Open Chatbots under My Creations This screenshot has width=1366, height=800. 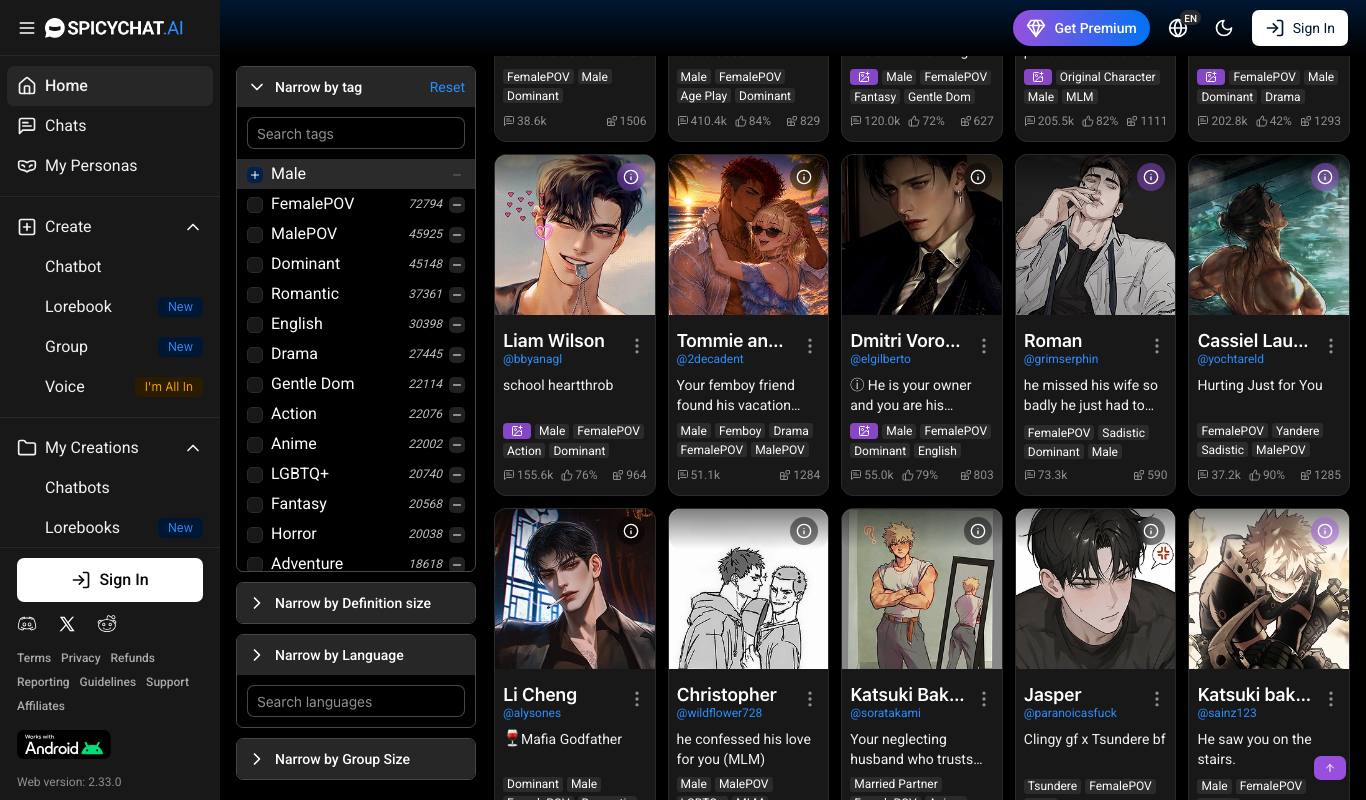(x=77, y=488)
